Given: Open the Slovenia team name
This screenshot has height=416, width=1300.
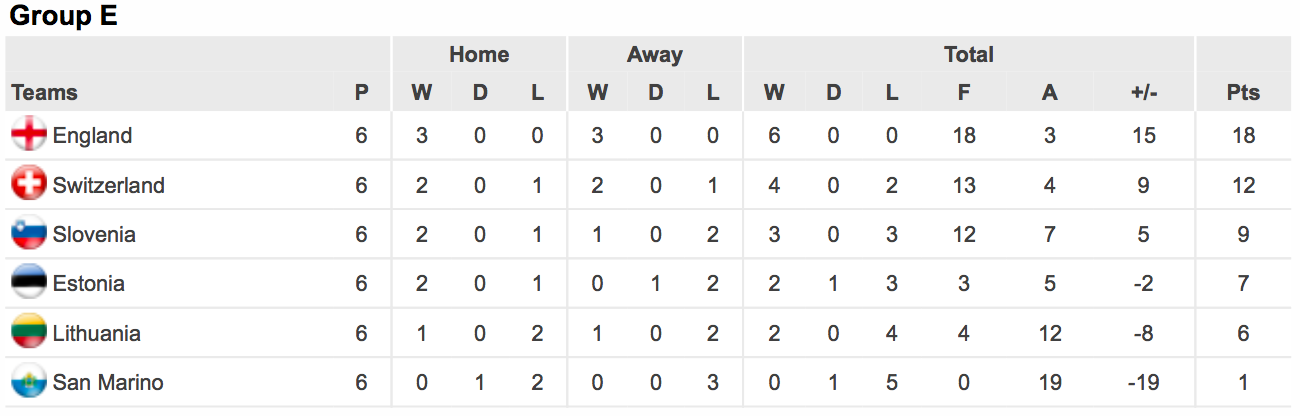Looking at the screenshot, I should 94,234.
